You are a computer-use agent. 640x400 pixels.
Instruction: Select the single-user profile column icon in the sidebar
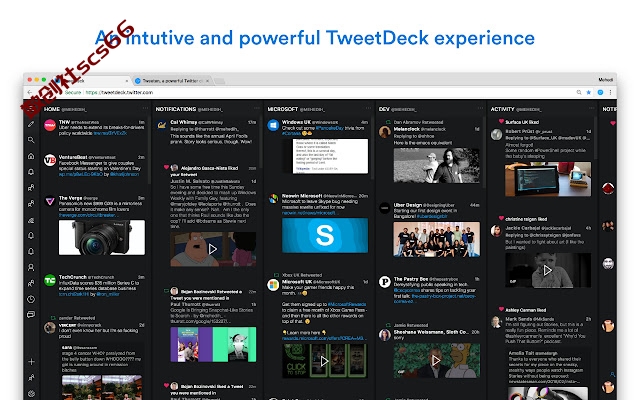click(x=31, y=267)
